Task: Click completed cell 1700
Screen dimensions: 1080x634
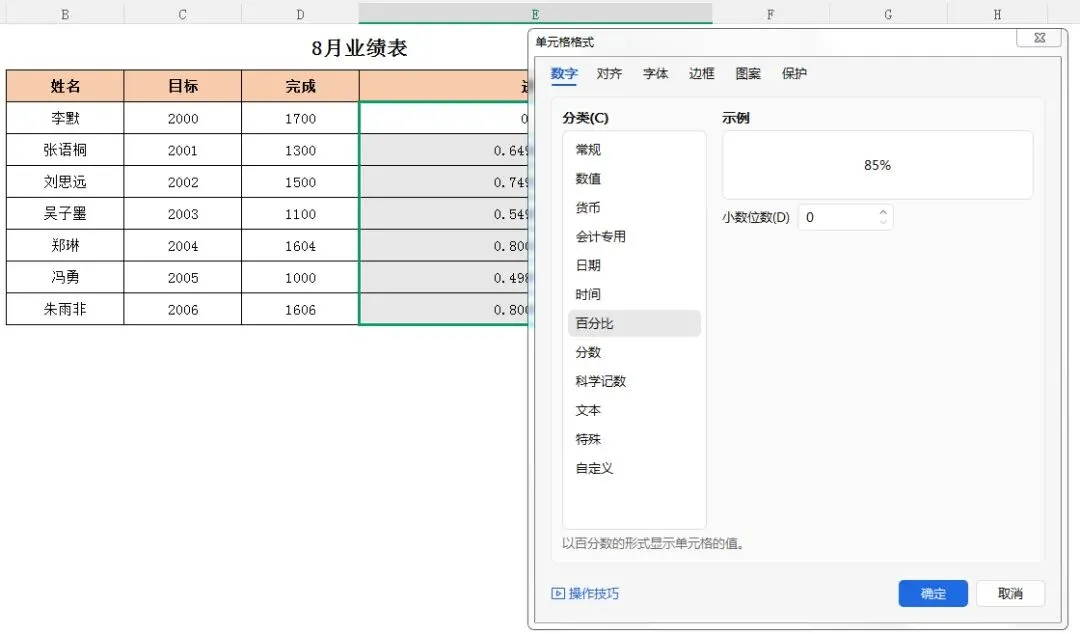Action: [300, 118]
